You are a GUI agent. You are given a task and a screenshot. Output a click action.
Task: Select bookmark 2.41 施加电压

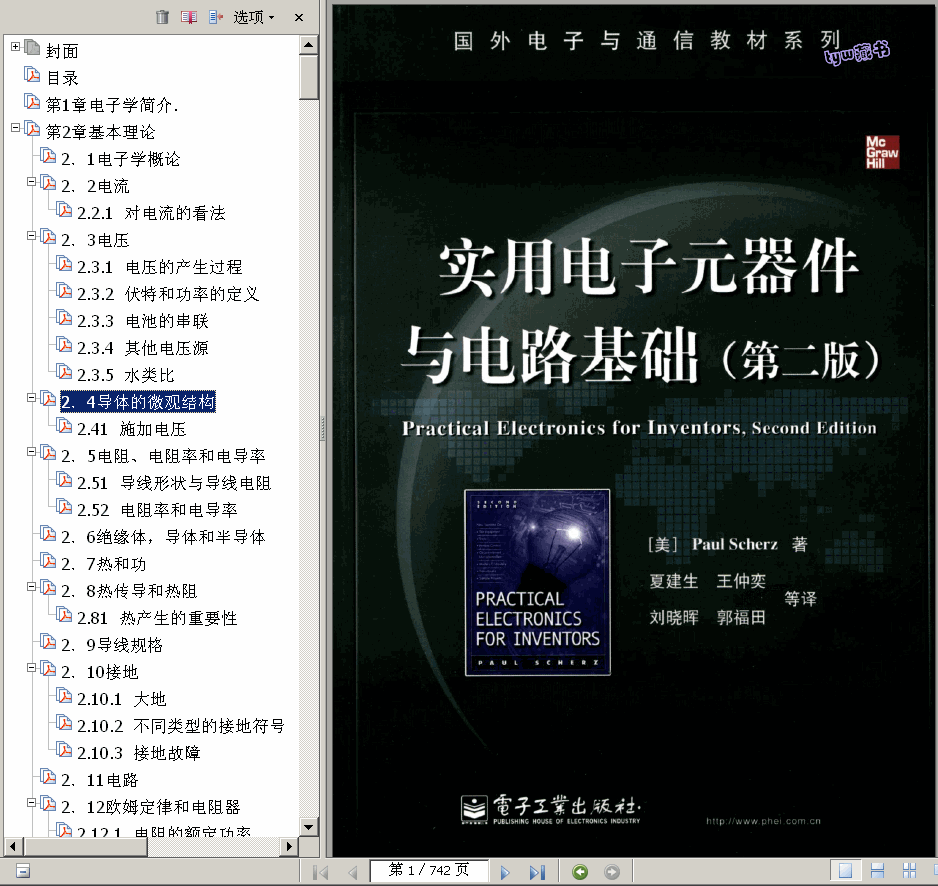tap(132, 429)
